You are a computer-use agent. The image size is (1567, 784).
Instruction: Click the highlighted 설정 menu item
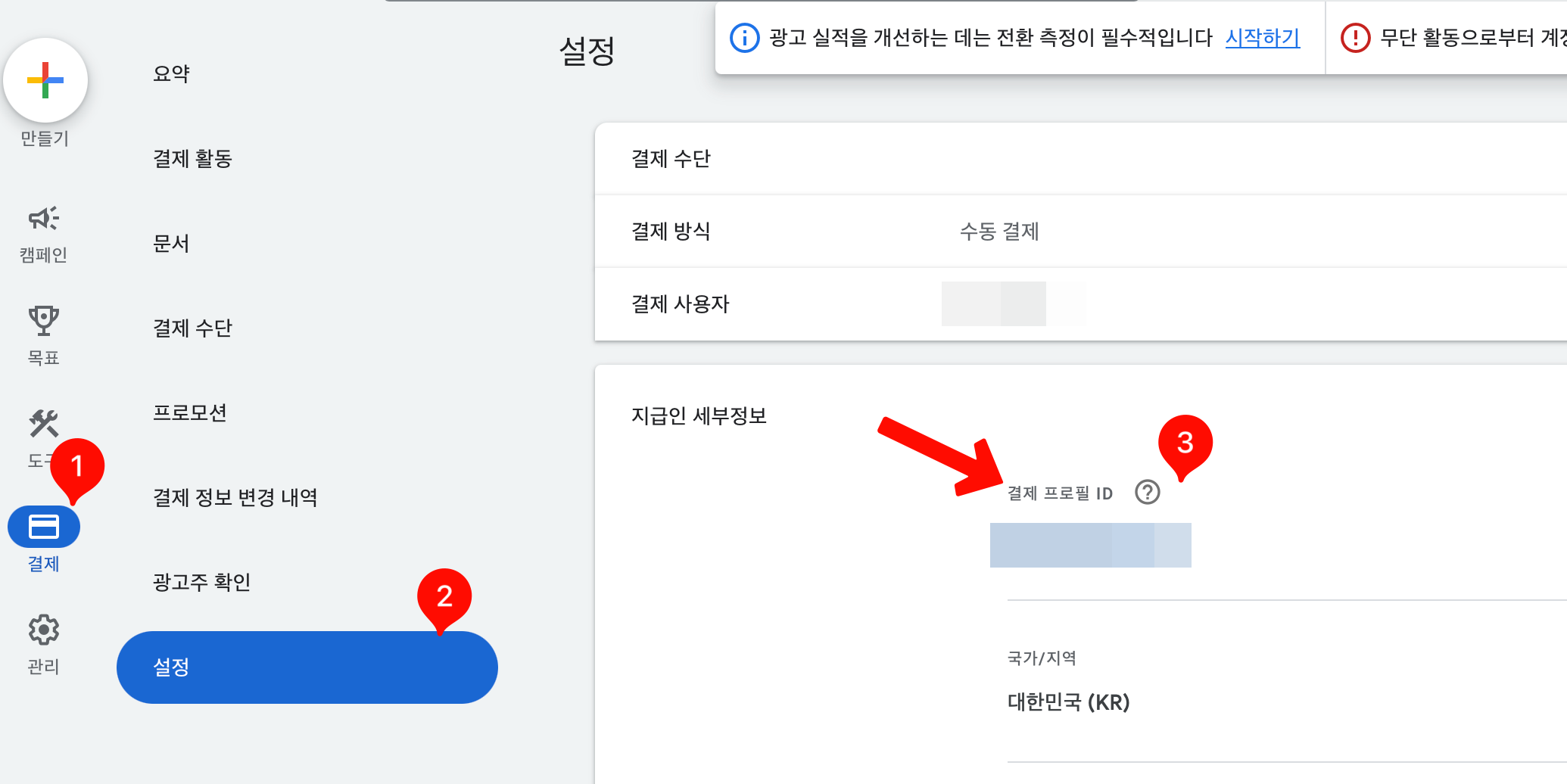pos(307,667)
